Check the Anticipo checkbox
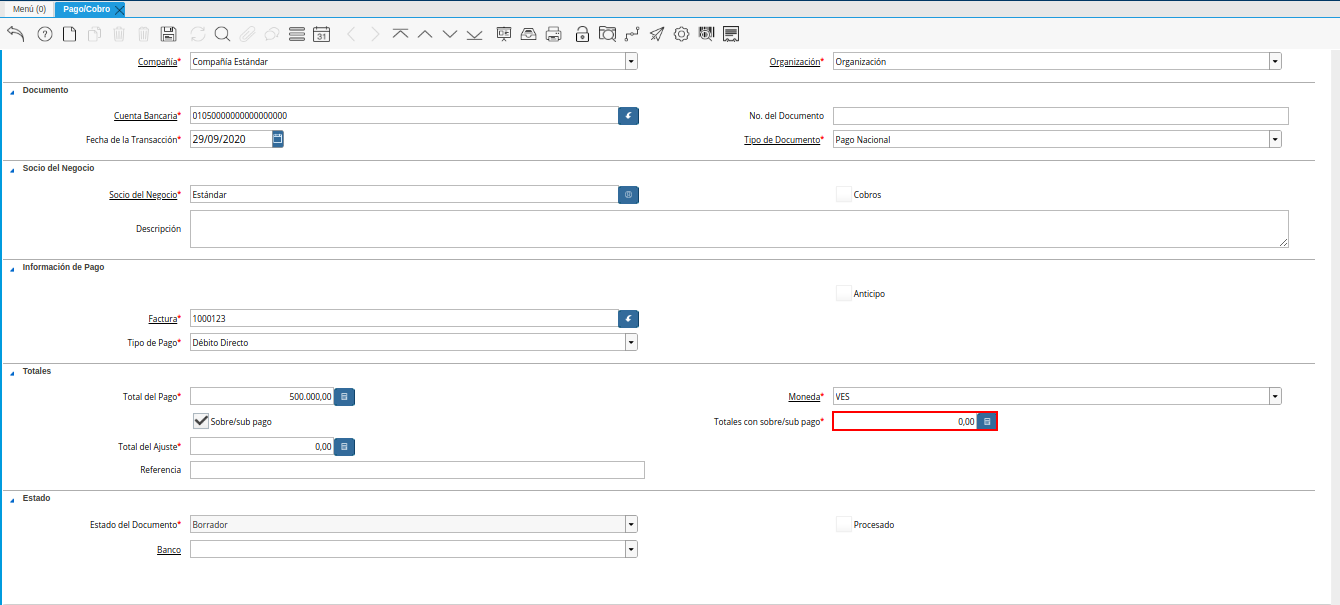 pos(844,293)
